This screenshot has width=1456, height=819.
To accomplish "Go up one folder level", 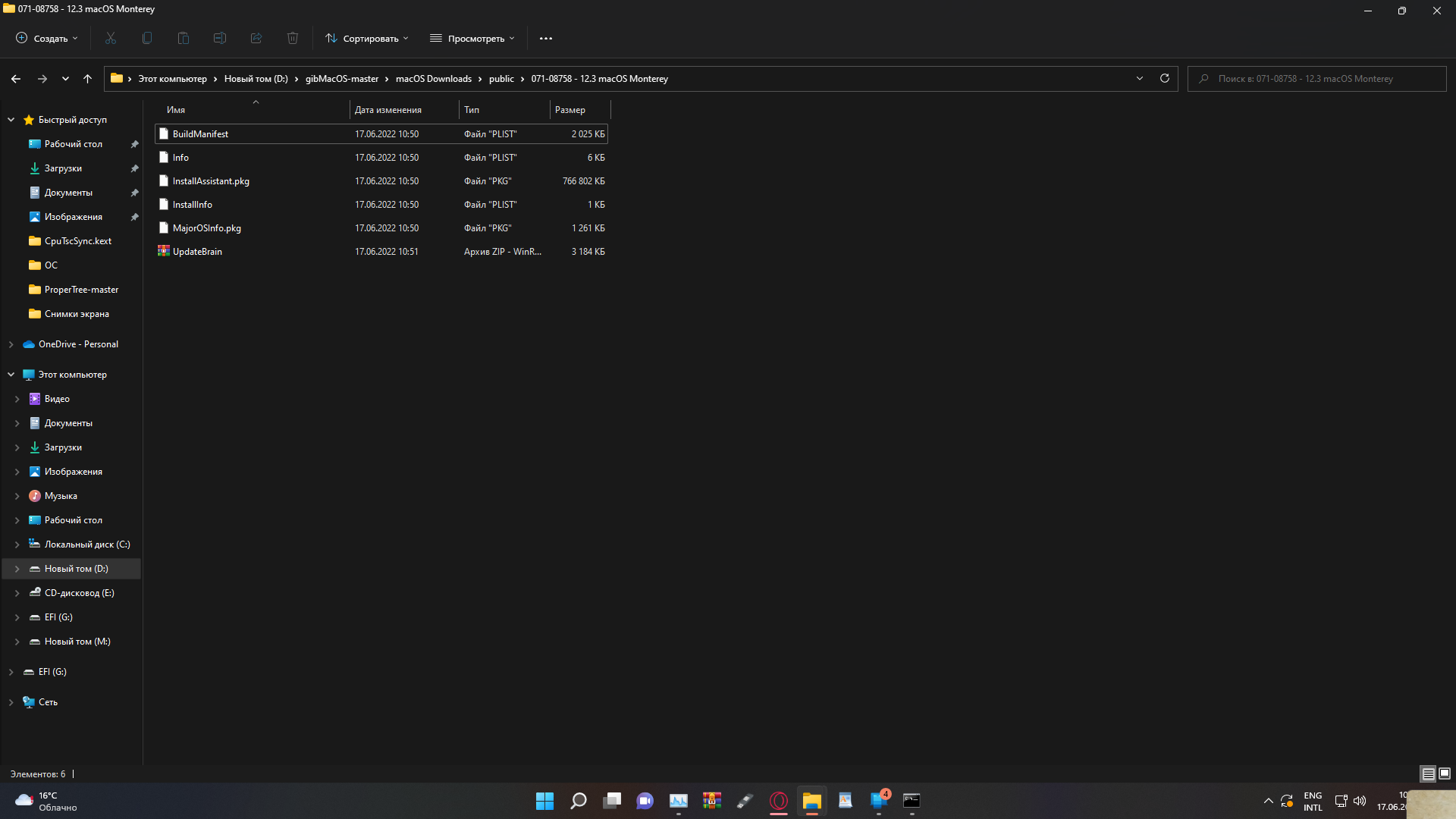I will coord(87,78).
